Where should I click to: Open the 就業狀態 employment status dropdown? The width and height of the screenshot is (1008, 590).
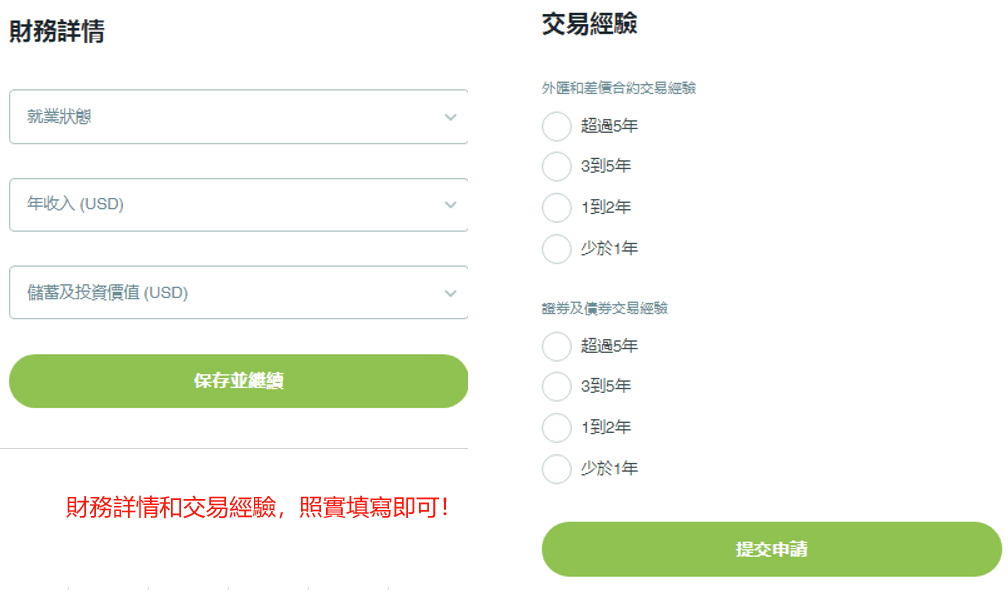[238, 116]
